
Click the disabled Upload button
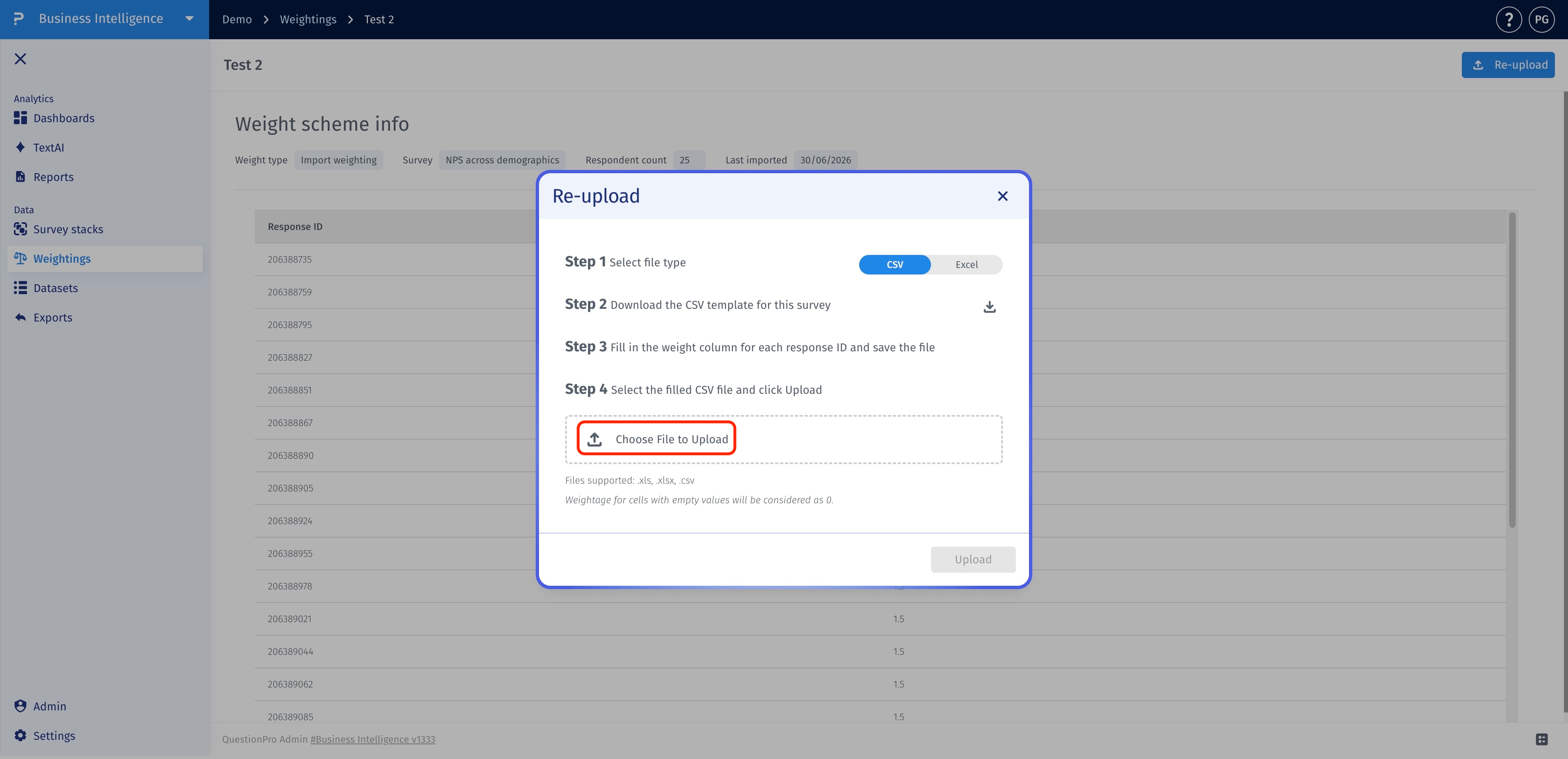click(973, 559)
